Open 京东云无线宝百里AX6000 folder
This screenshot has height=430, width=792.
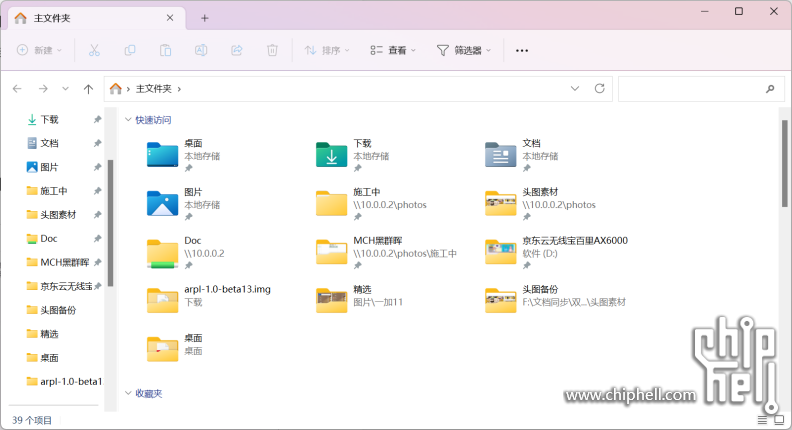(501, 252)
